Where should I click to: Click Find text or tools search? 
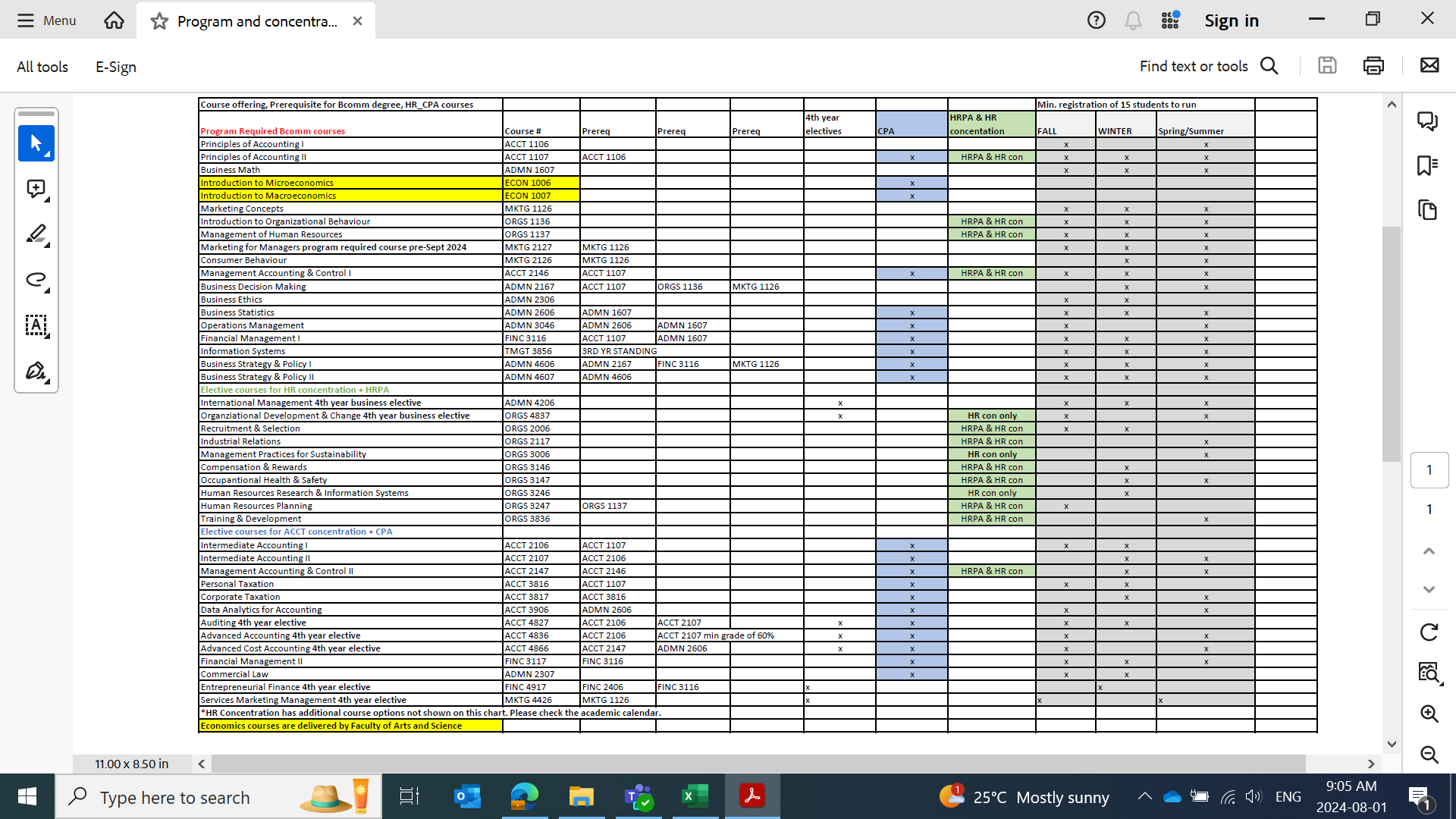click(x=1209, y=66)
